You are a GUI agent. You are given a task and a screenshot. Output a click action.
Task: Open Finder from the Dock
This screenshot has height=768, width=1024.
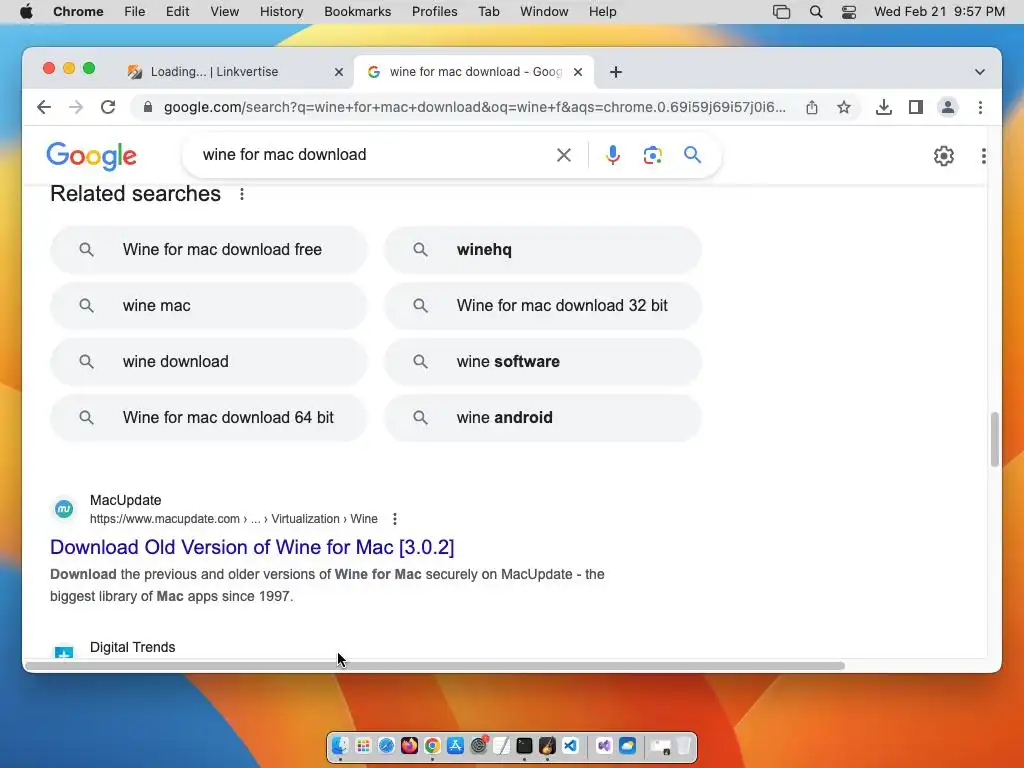coord(340,746)
